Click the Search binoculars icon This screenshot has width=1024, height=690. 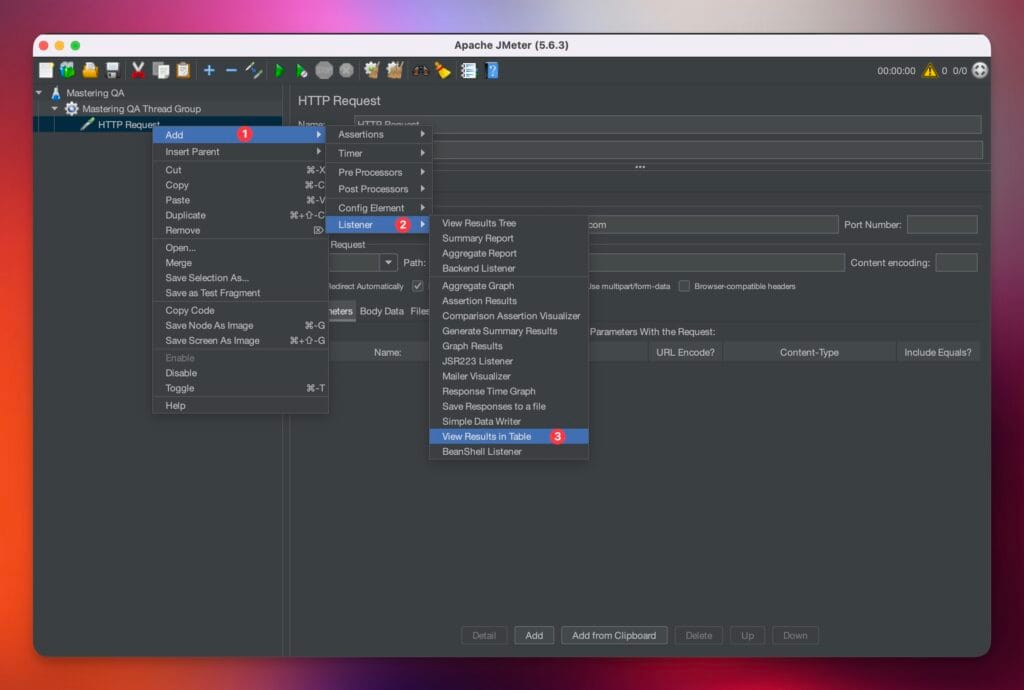pyautogui.click(x=420, y=71)
